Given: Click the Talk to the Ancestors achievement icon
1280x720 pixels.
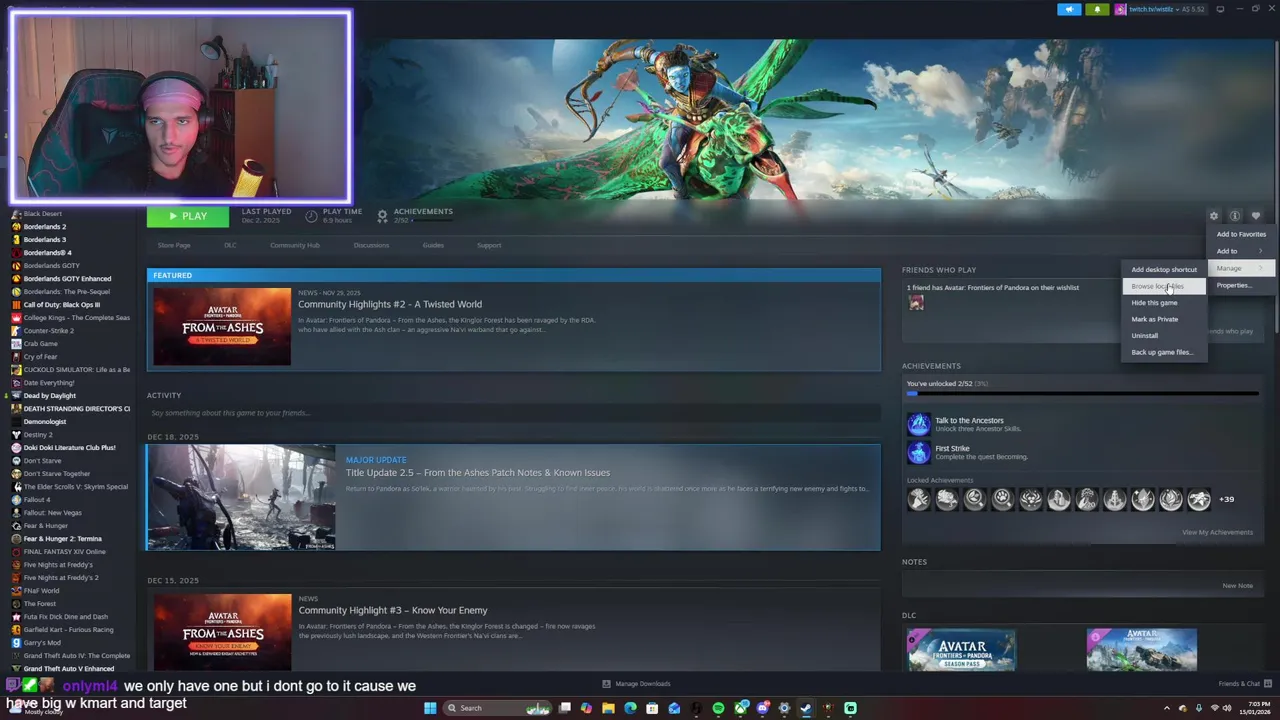Looking at the screenshot, I should point(918,424).
